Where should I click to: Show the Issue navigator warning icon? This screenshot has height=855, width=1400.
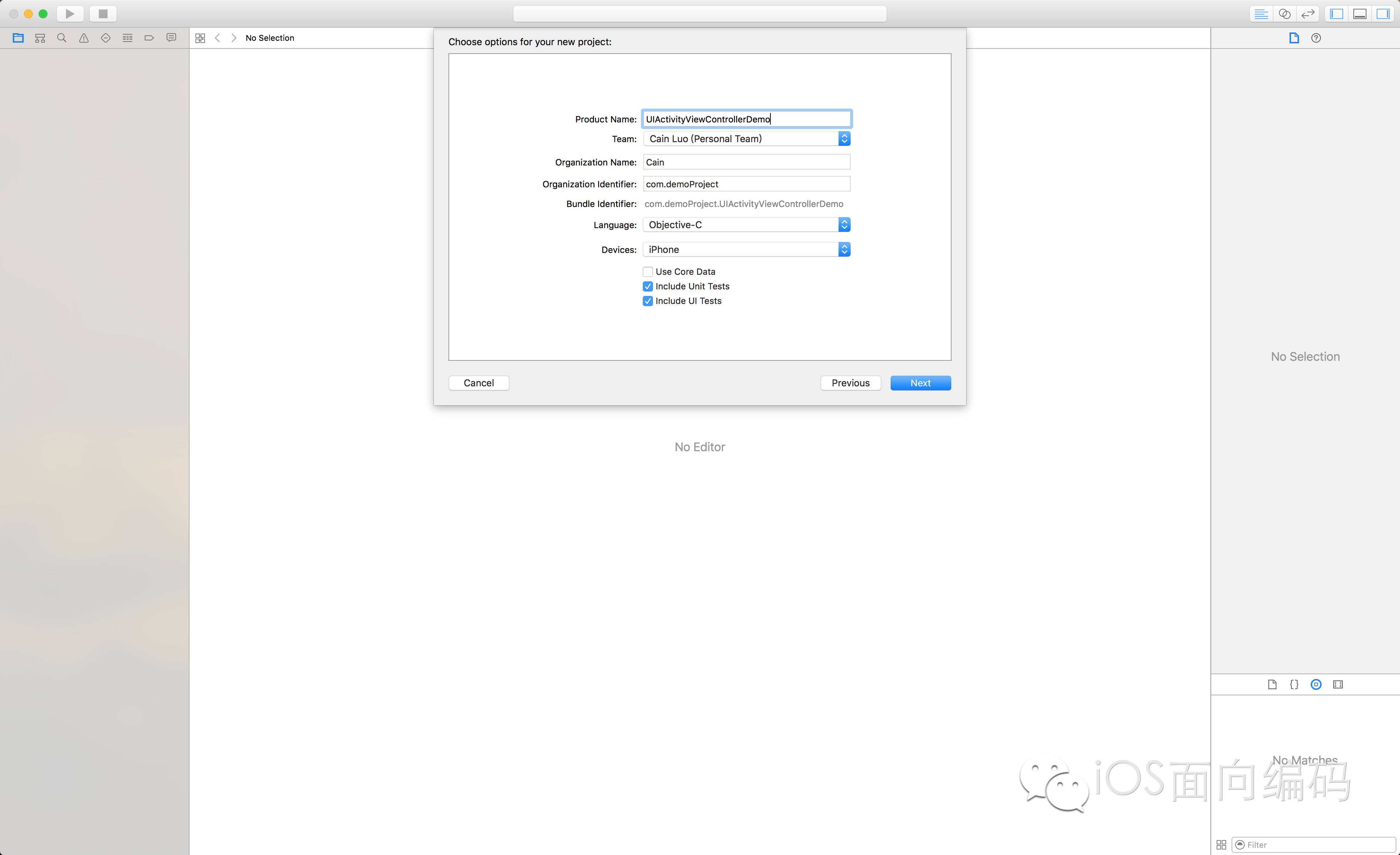[83, 38]
